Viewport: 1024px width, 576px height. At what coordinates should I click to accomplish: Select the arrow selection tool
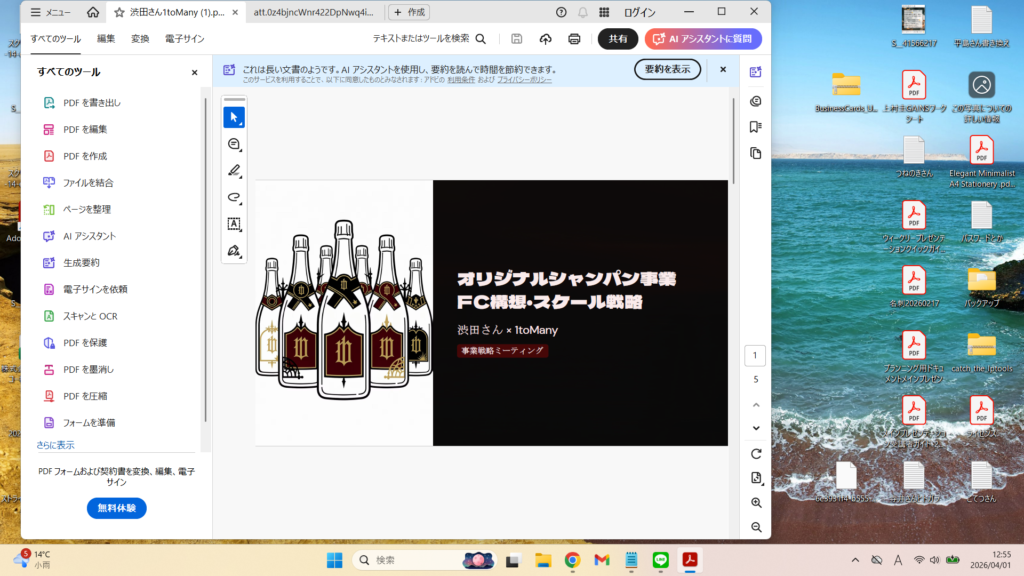[x=234, y=117]
